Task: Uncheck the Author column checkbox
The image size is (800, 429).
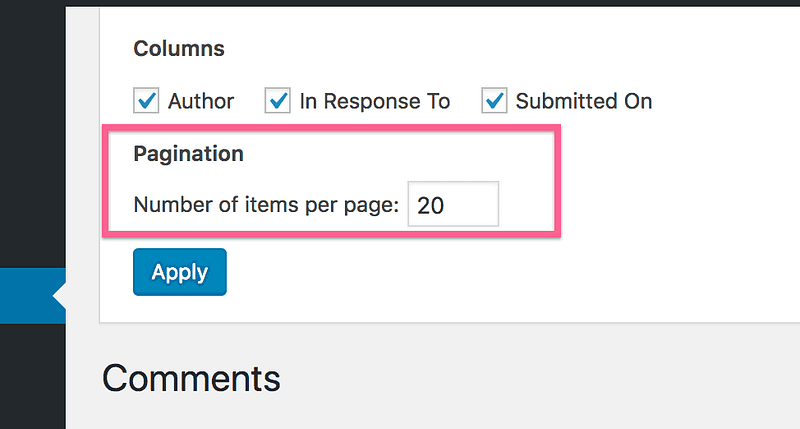Action: point(146,101)
